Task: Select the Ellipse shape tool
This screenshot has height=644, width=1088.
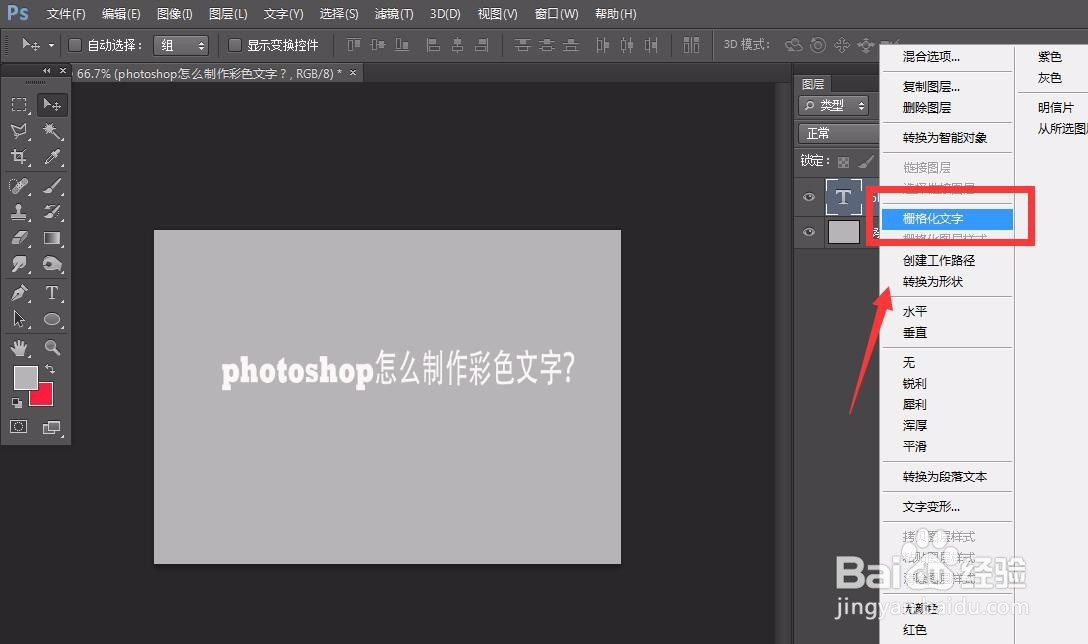Action: (x=52, y=319)
